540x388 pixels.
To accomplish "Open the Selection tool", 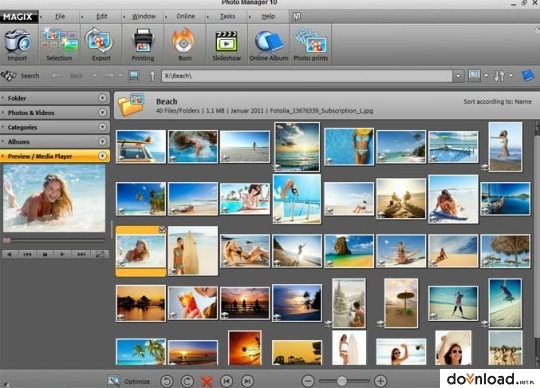I will (59, 45).
